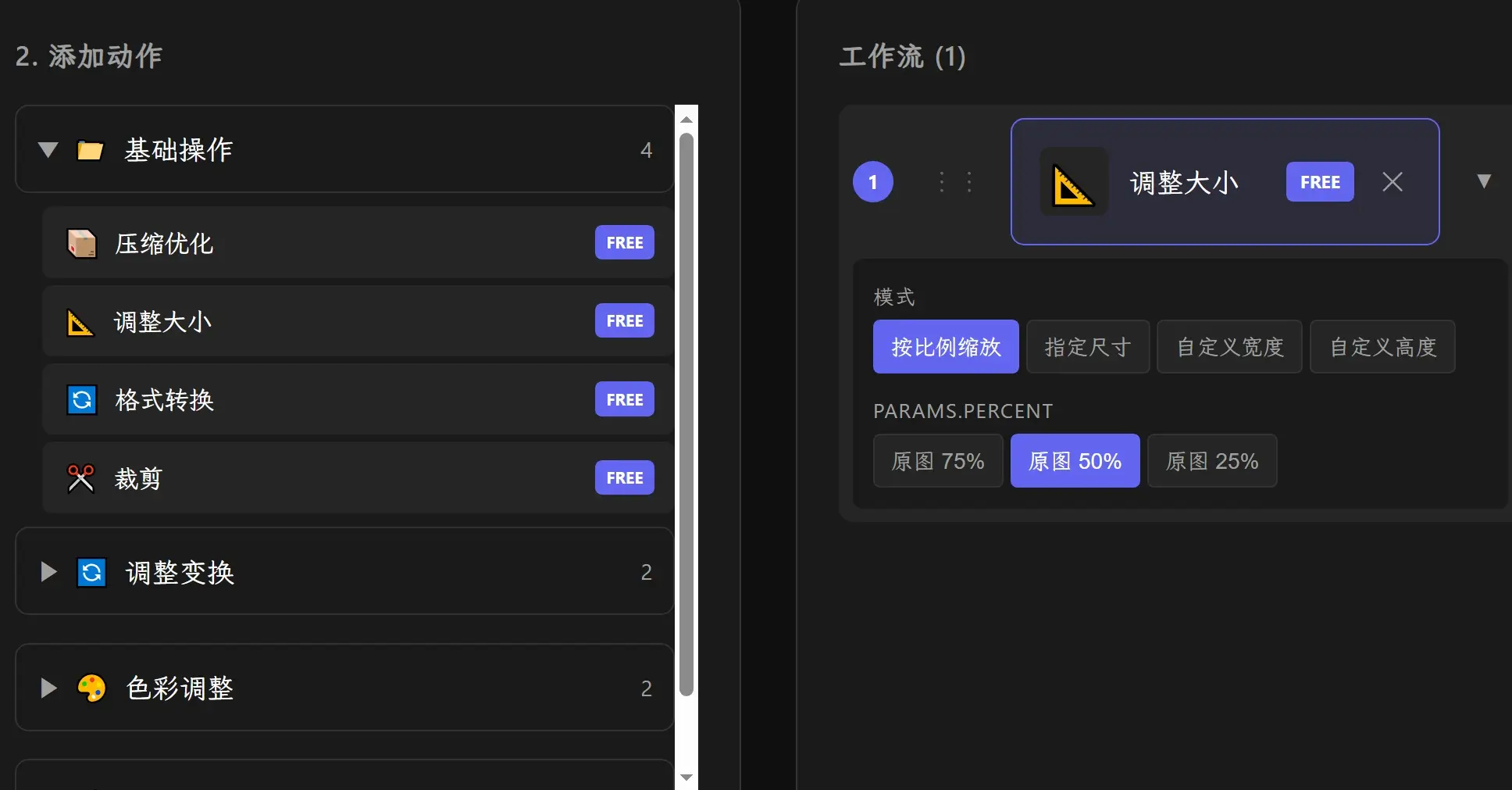Expand the 调整变换 category

[x=48, y=571]
